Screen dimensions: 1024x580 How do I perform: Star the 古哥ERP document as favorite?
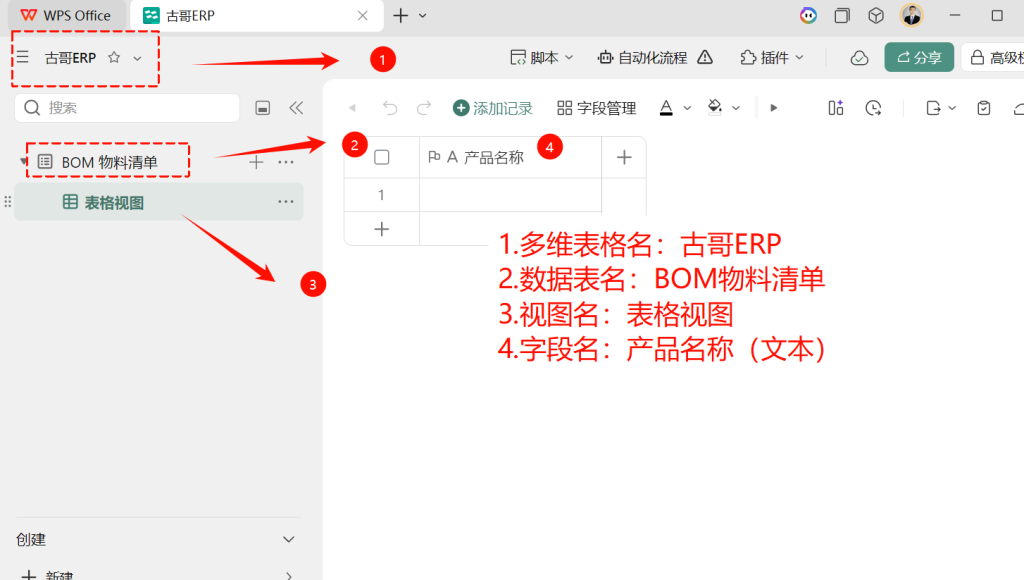pos(114,57)
